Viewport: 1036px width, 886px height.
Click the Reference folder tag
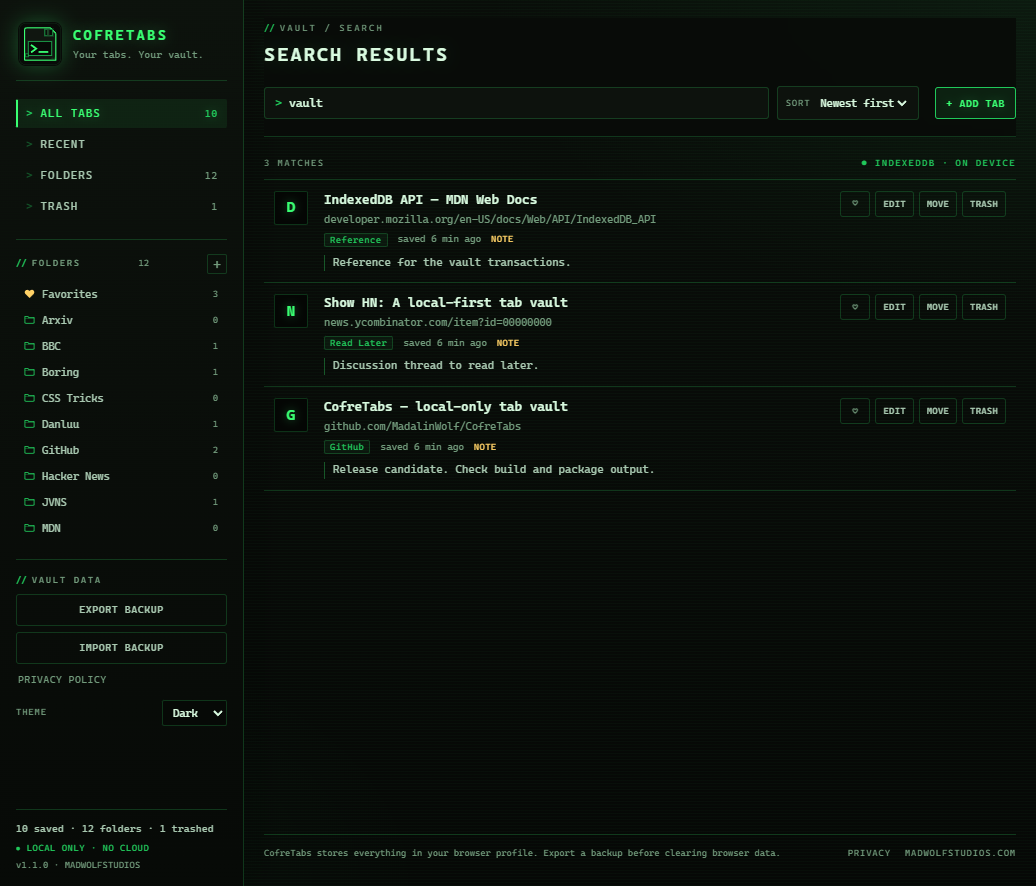tap(355, 240)
